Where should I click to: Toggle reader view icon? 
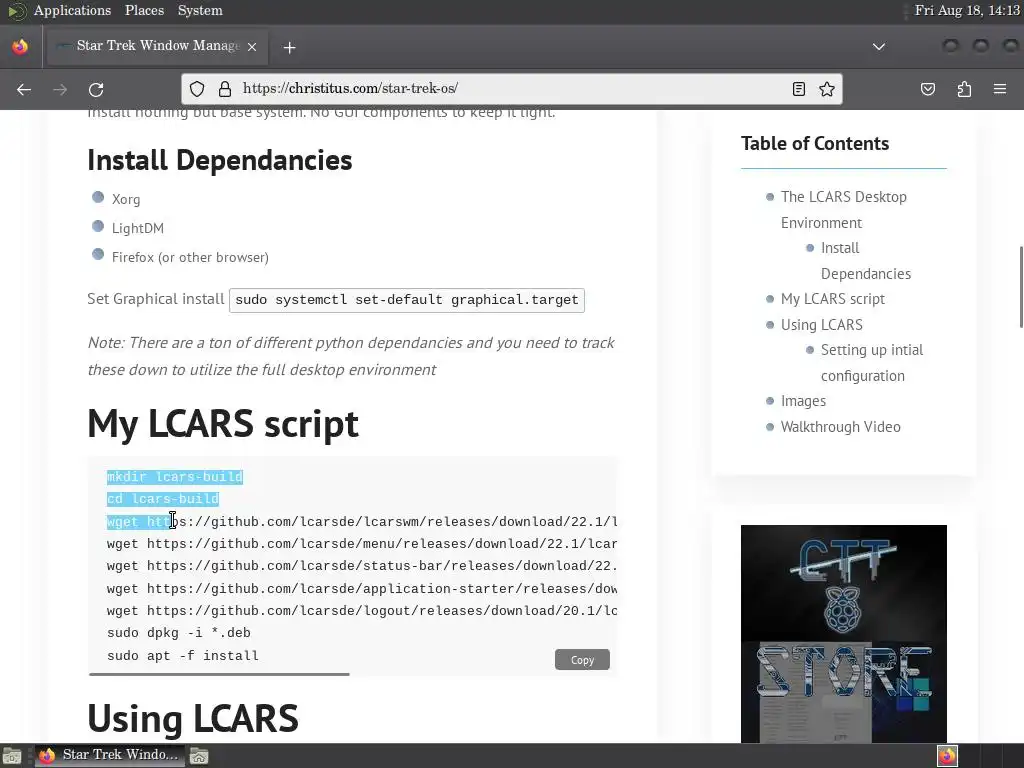tap(798, 89)
